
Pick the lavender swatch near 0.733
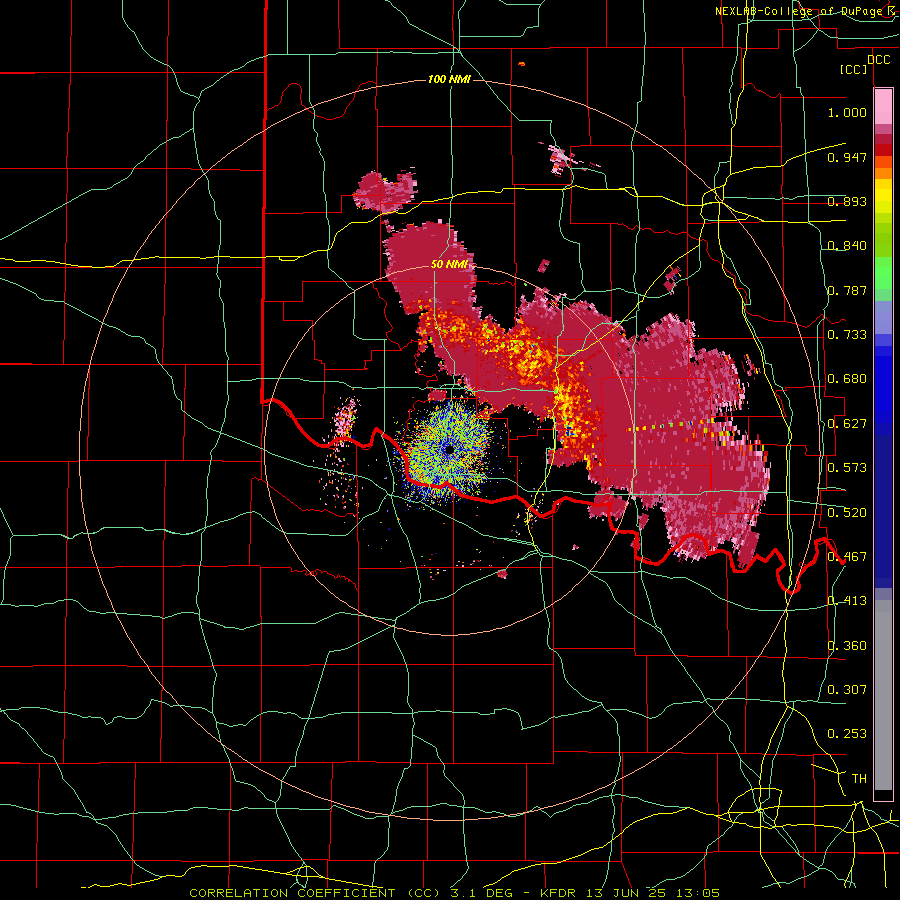click(883, 318)
